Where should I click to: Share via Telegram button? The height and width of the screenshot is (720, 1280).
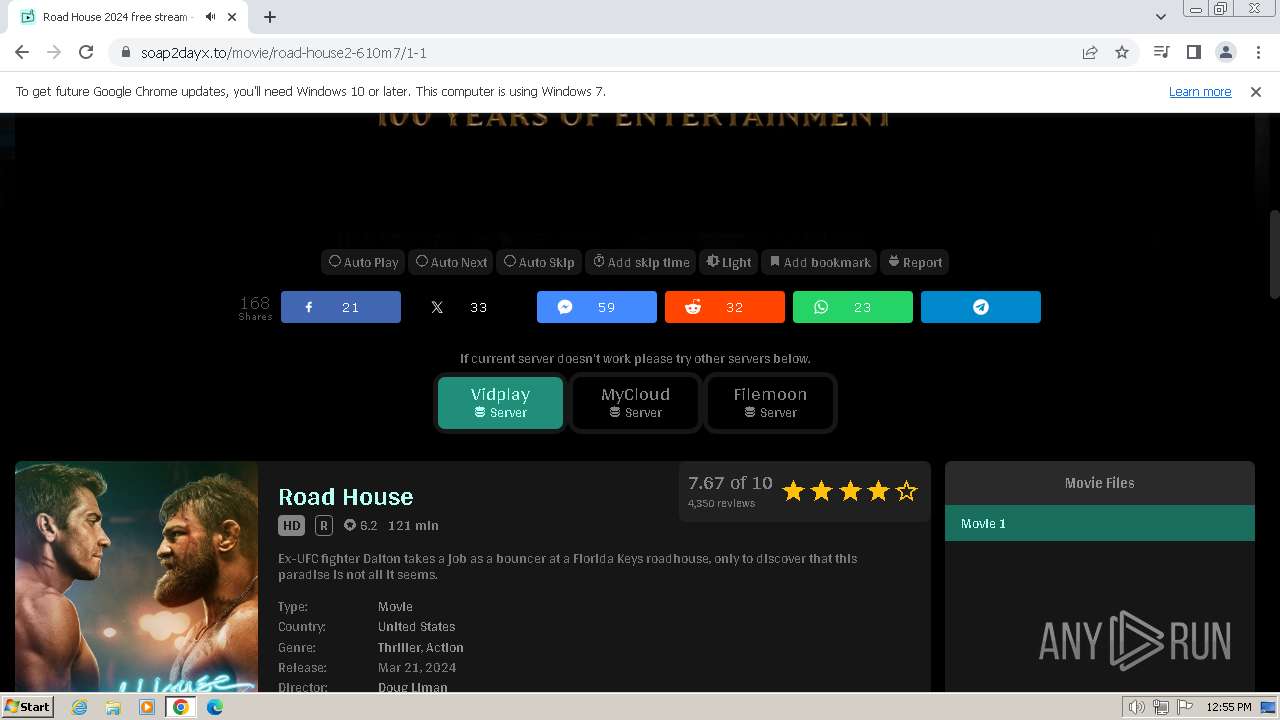coord(980,307)
